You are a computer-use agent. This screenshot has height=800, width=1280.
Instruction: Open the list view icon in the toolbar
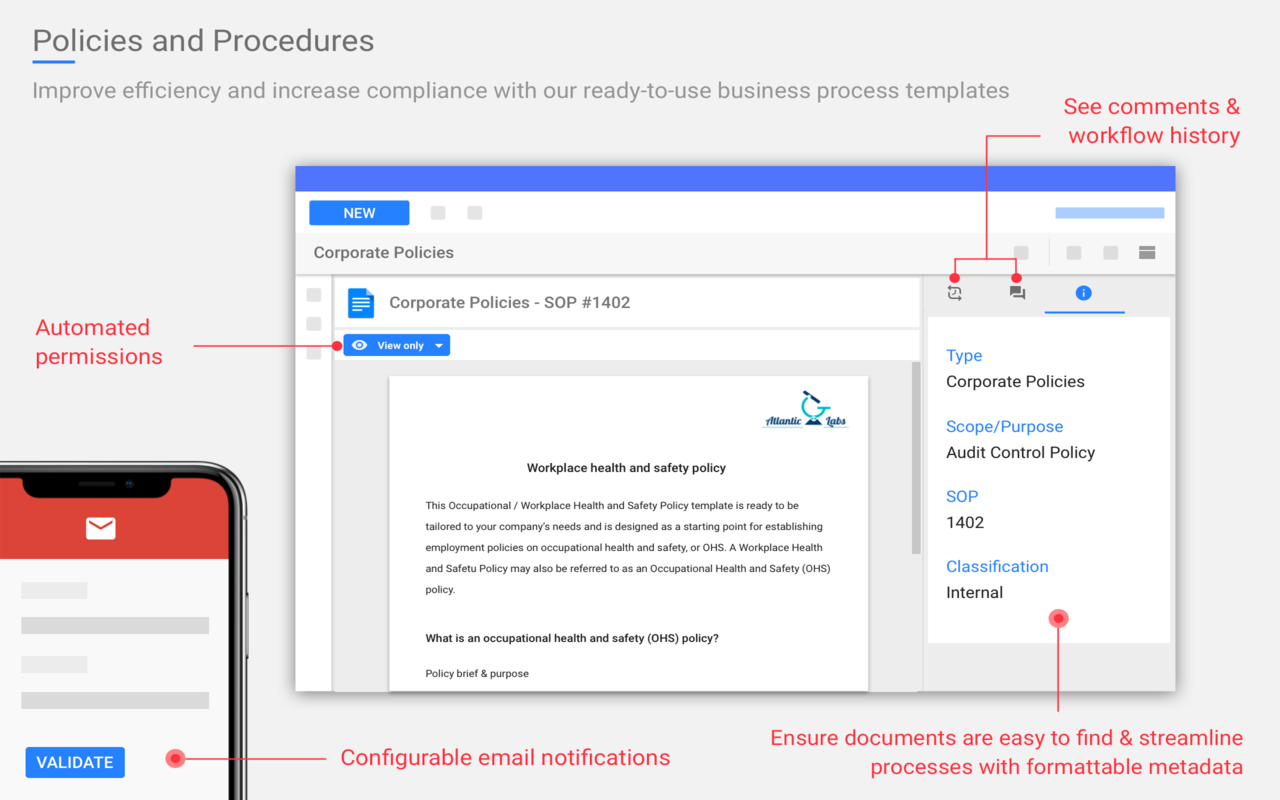coord(1146,252)
